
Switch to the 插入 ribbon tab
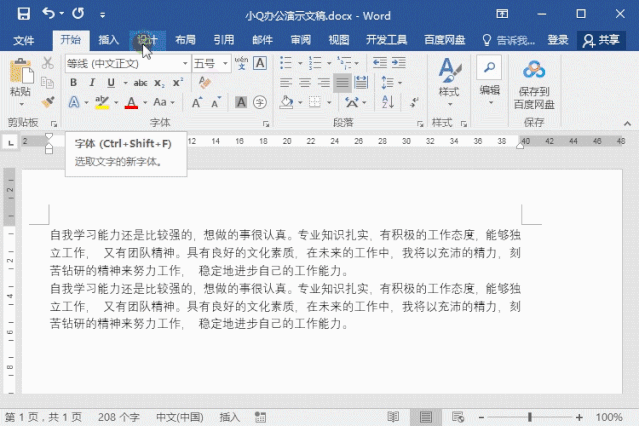pos(109,40)
